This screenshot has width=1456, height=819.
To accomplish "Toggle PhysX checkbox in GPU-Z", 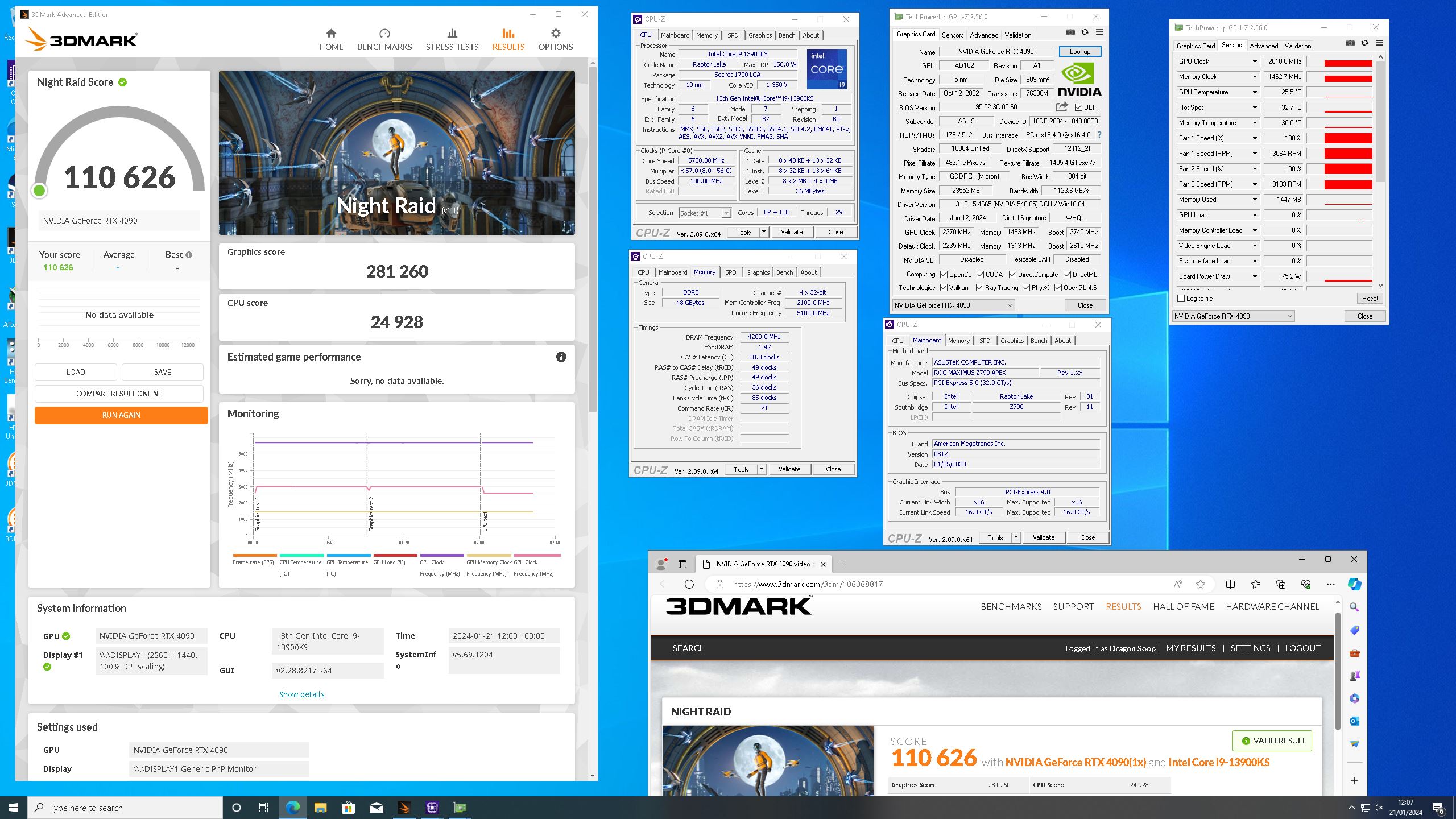I will pyautogui.click(x=1026, y=288).
